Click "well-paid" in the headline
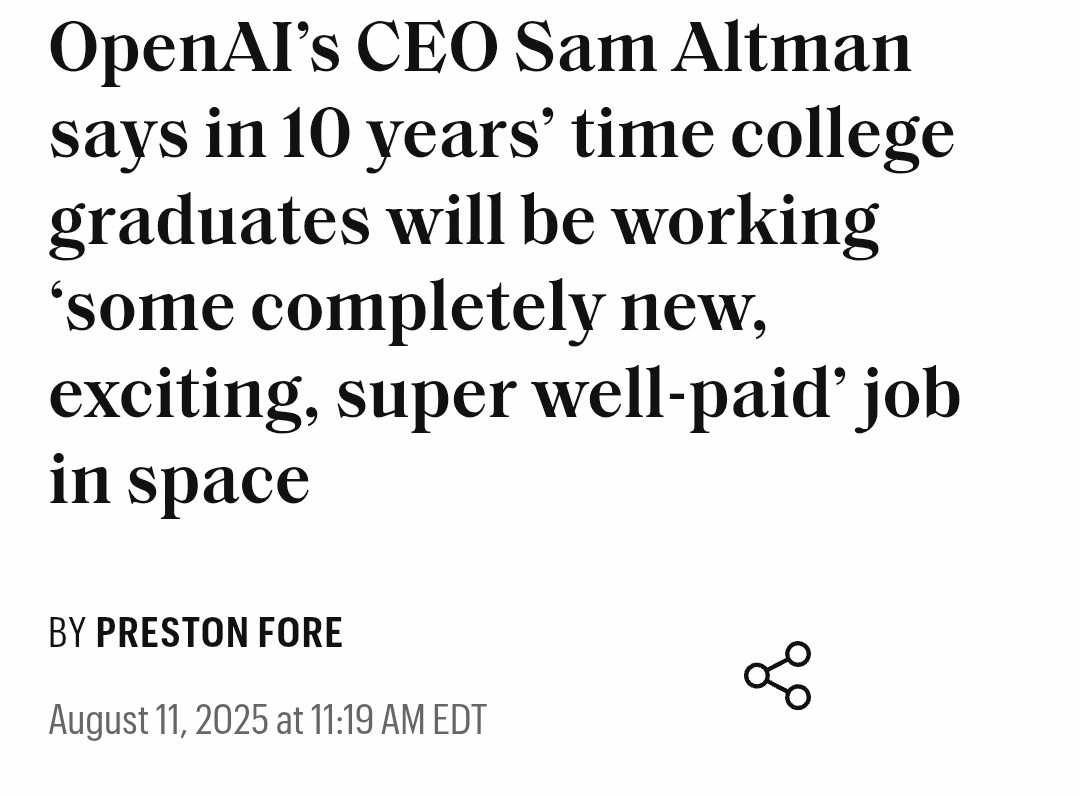 coord(685,395)
